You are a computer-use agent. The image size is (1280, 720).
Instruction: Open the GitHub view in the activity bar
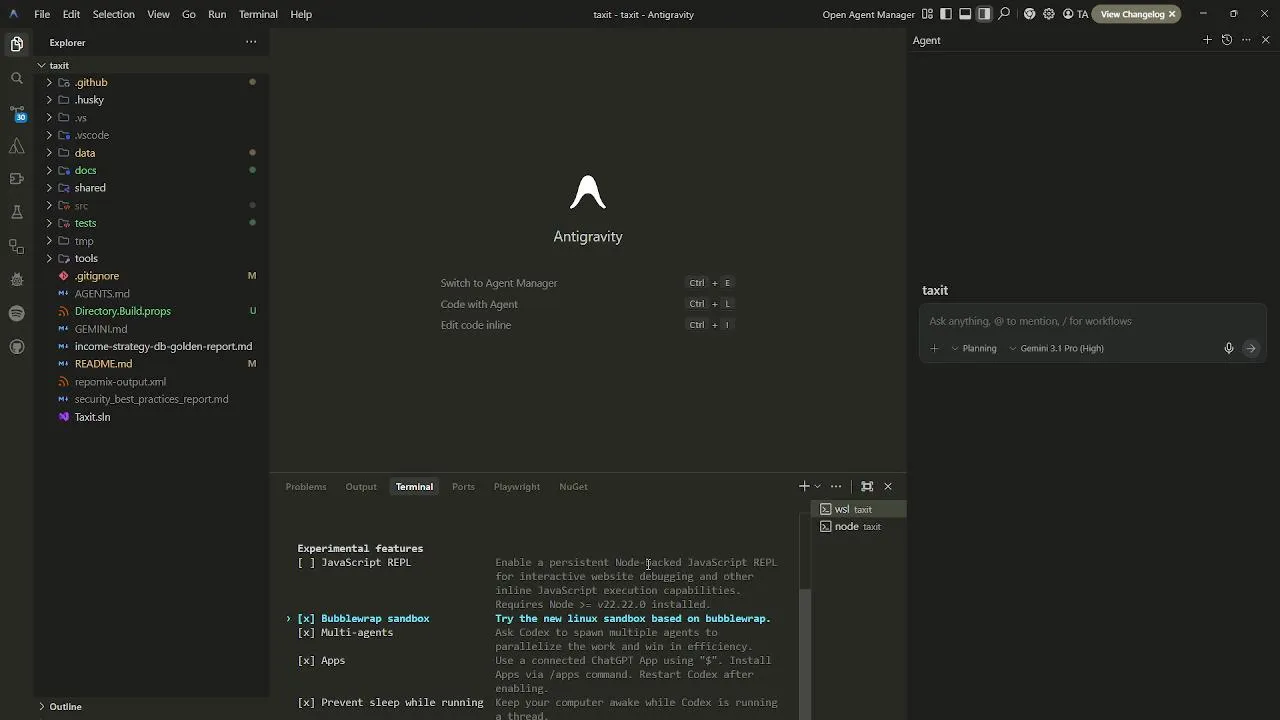click(x=16, y=347)
